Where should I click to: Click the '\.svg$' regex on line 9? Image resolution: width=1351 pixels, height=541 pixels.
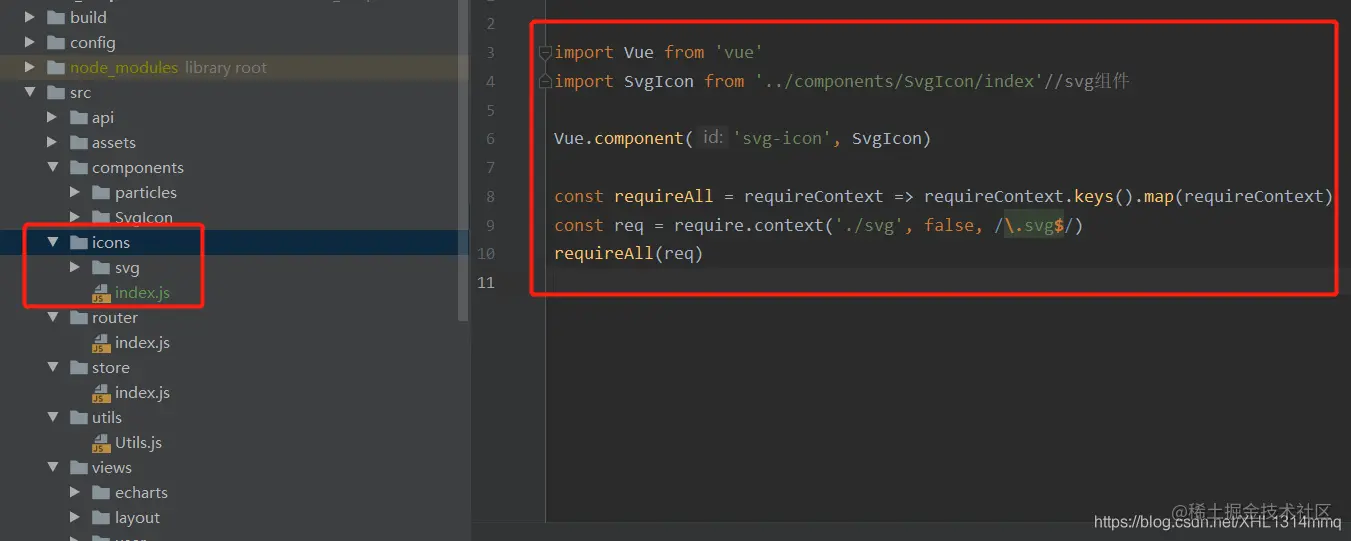(x=1034, y=225)
